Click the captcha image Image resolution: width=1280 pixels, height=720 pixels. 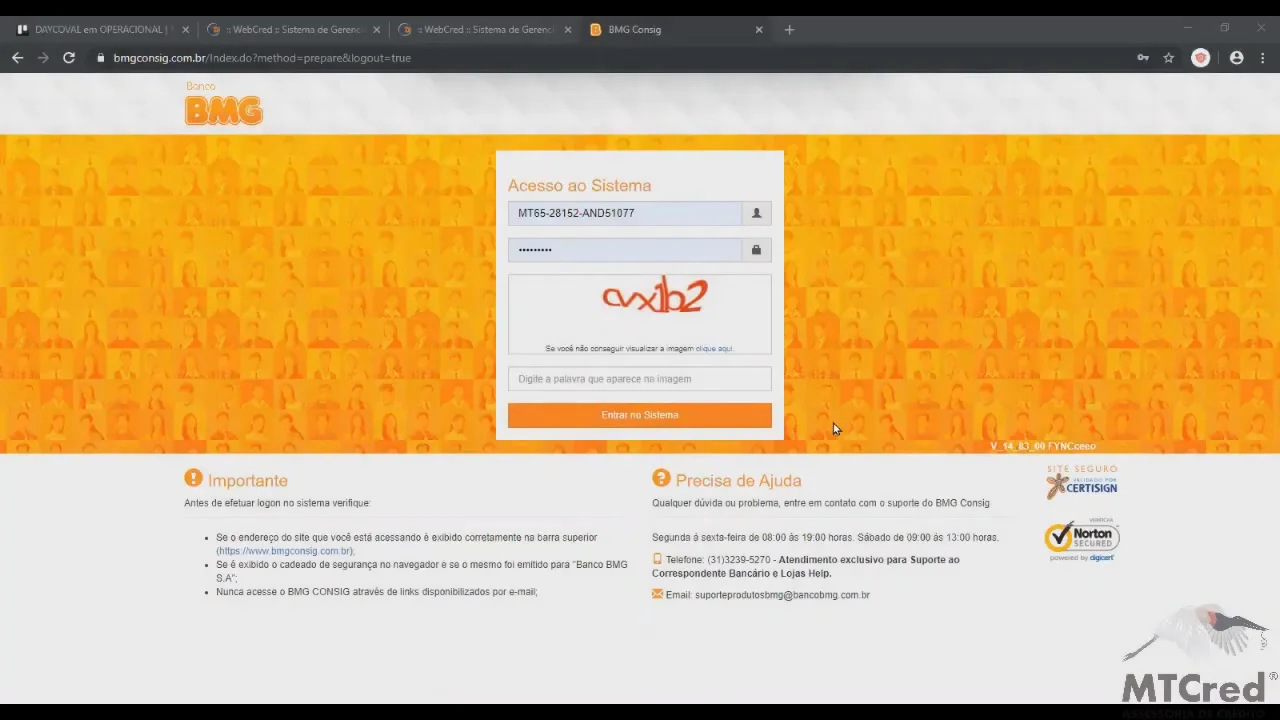point(655,296)
